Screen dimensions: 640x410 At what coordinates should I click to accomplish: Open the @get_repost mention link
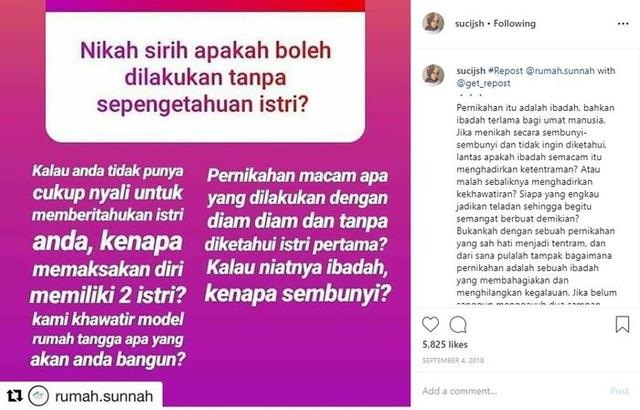tap(483, 83)
